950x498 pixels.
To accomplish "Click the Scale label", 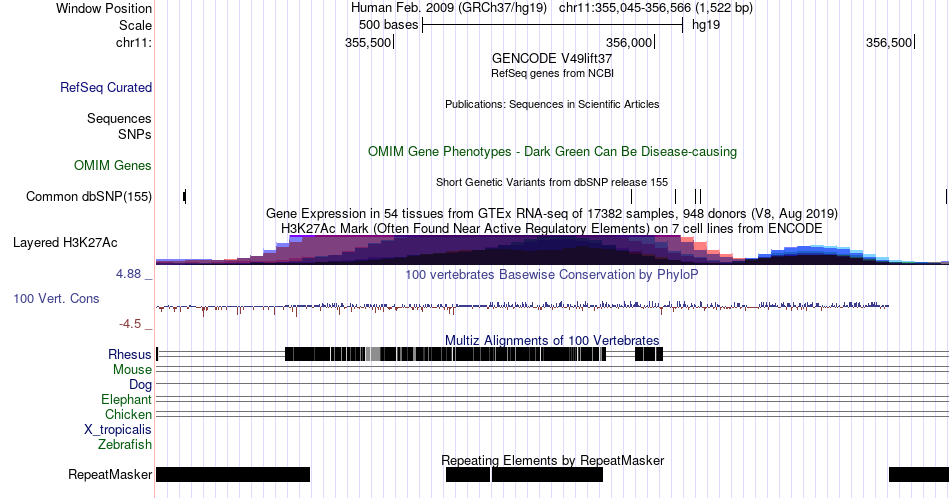I will (x=135, y=25).
